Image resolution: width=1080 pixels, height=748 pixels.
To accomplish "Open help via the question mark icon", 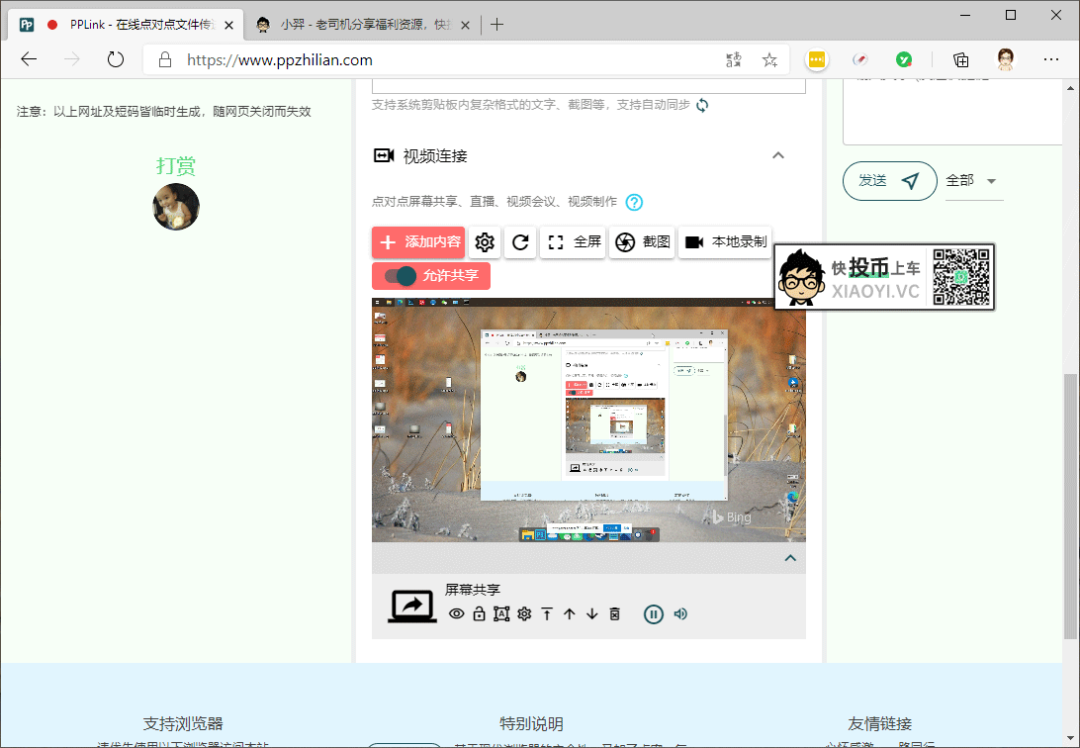I will coord(634,202).
